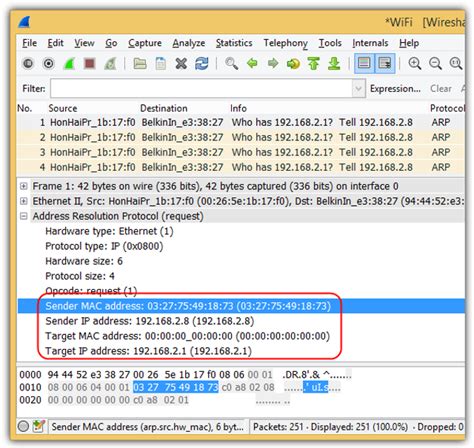The height and width of the screenshot is (448, 474).
Task: Open the capture interfaces list icon
Action: coord(28,63)
